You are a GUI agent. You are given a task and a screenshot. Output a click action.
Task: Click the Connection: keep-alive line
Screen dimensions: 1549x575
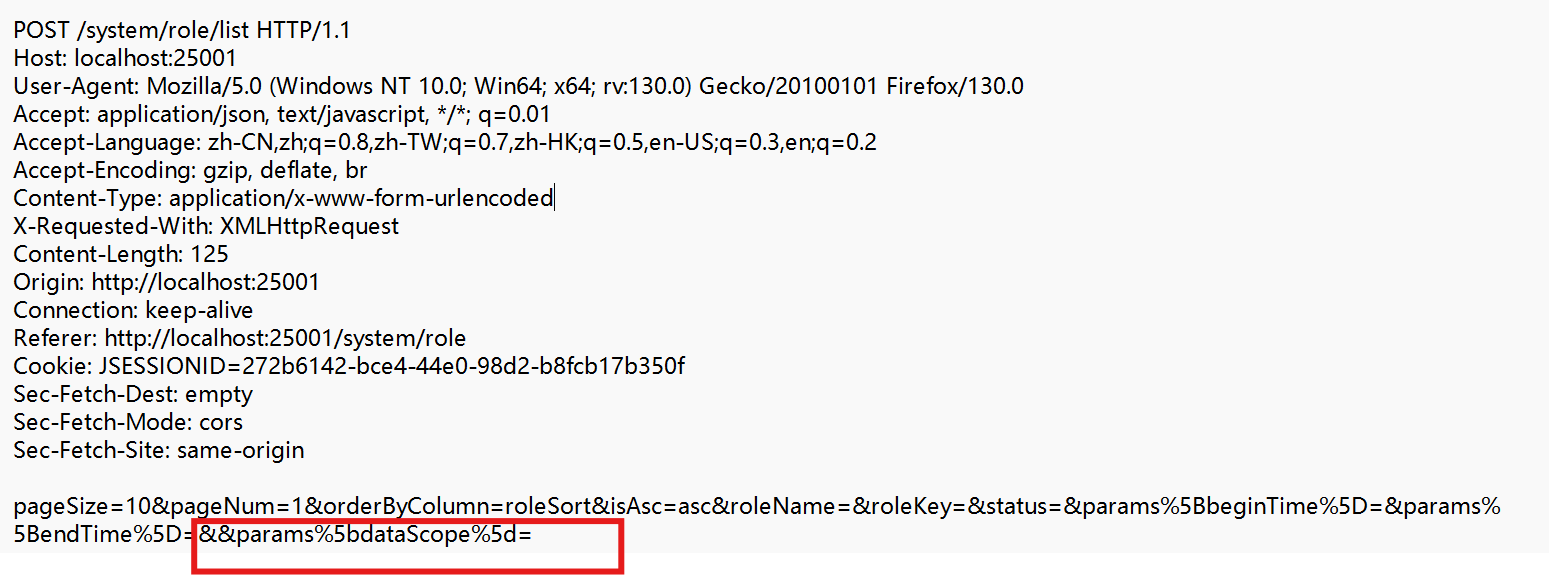tap(133, 311)
